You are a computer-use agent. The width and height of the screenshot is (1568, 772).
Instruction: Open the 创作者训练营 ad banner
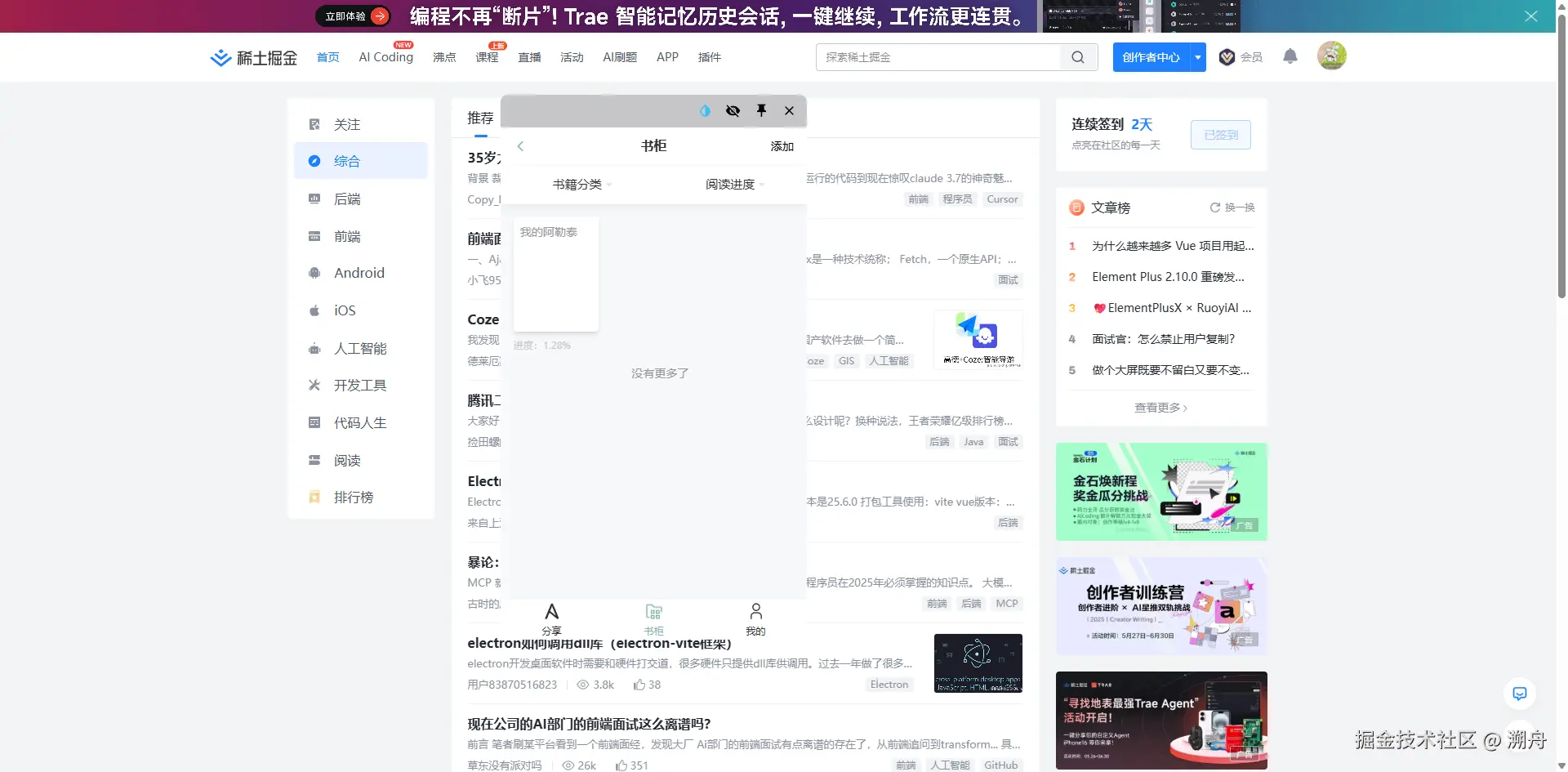point(1161,606)
